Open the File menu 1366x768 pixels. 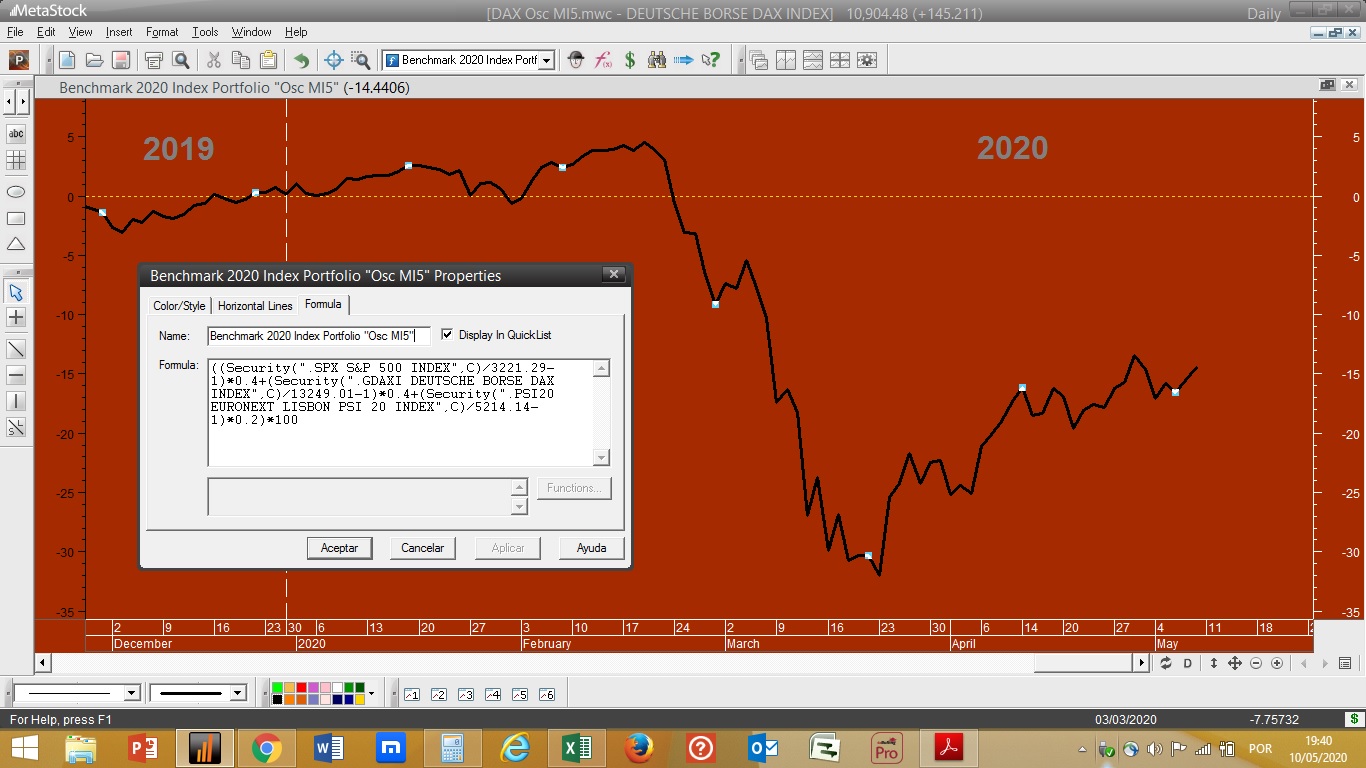point(15,32)
